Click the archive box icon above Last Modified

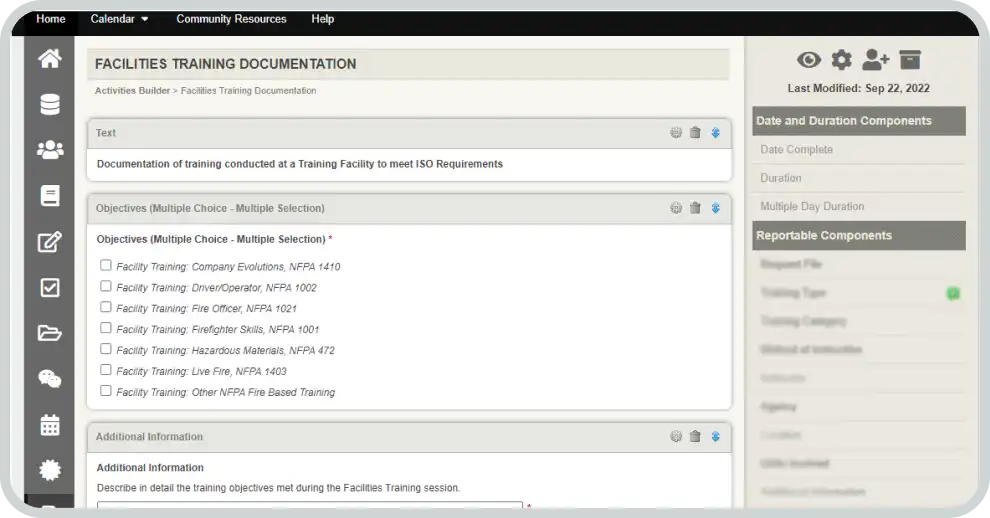tap(909, 61)
